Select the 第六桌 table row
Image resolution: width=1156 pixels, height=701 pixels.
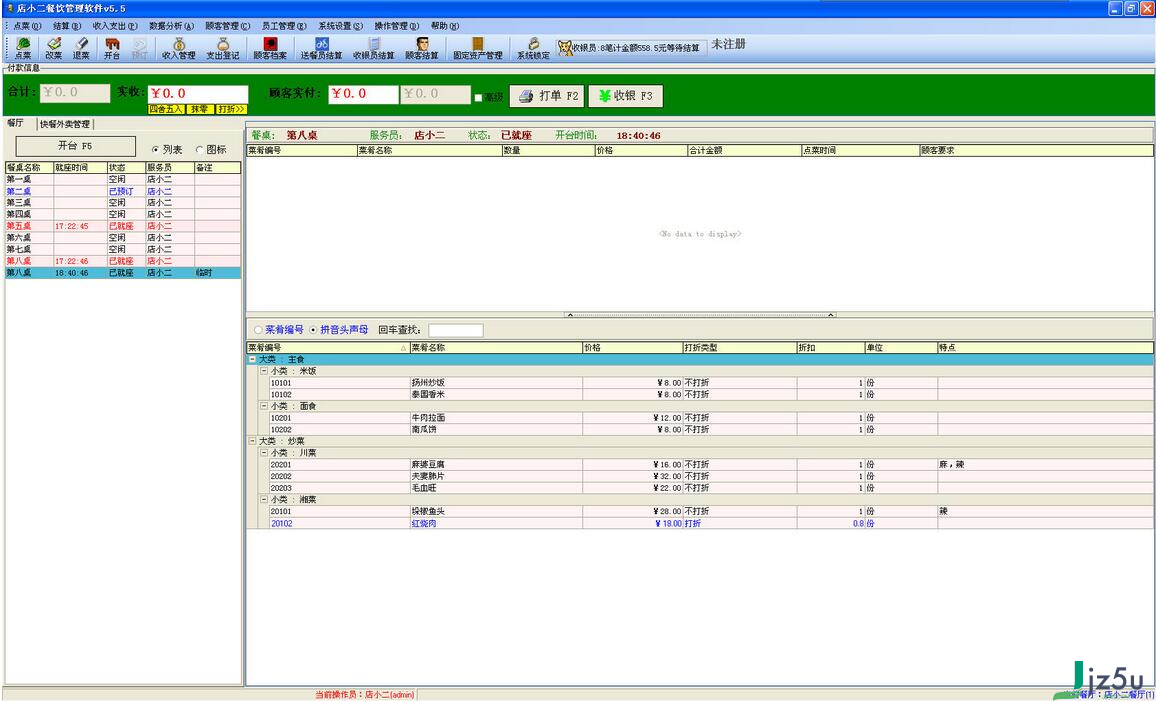pos(123,237)
